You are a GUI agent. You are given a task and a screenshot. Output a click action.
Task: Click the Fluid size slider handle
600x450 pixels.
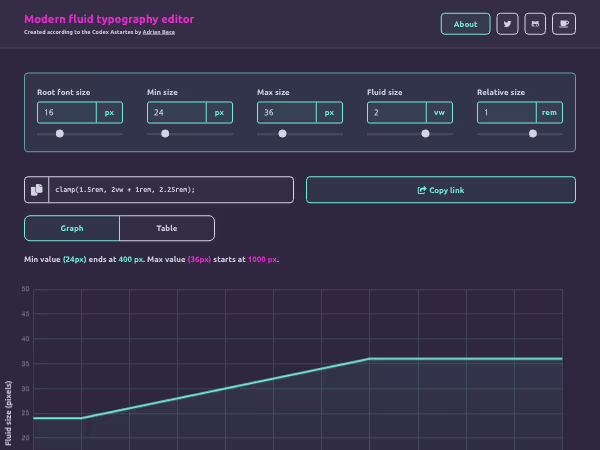tap(425, 134)
